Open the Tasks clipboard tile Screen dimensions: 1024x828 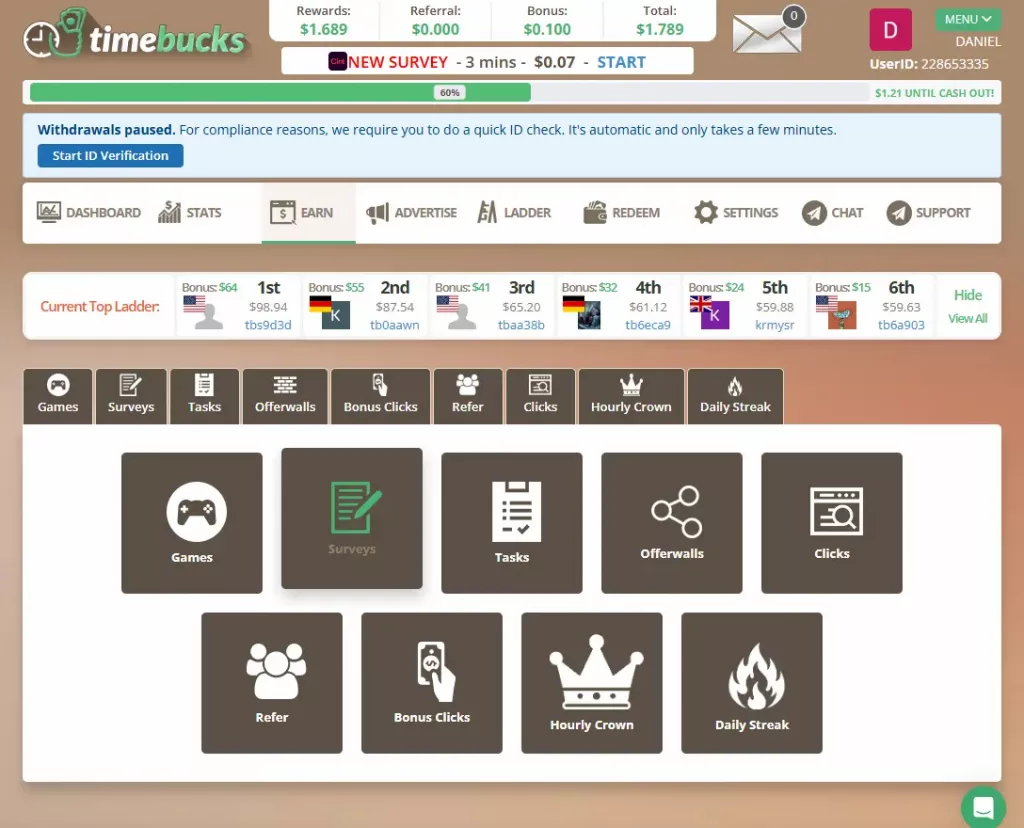pos(512,523)
